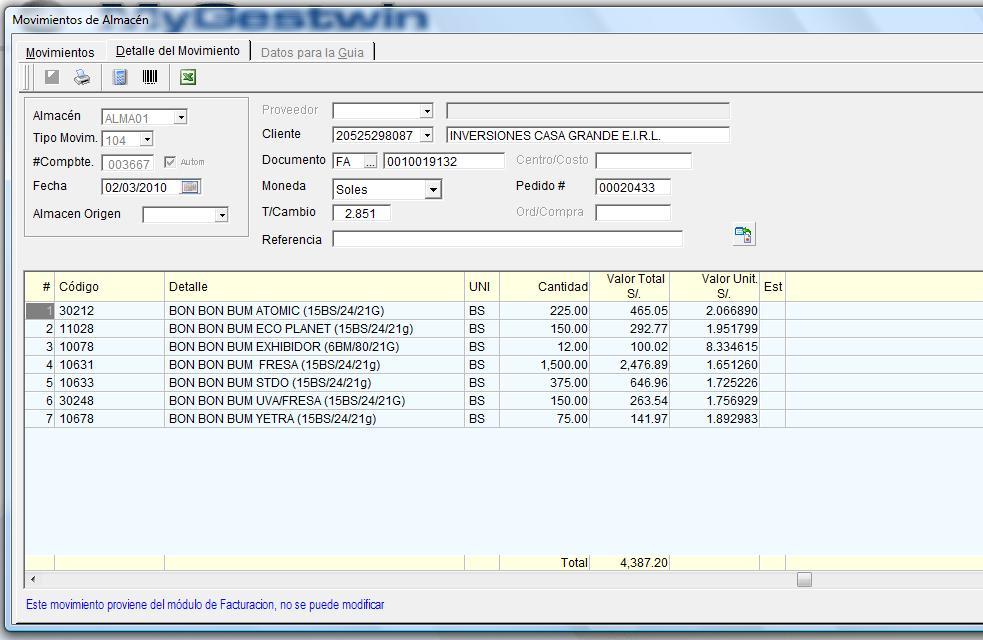This screenshot has height=640, width=983.
Task: Click the ellipsis button next to FA
Action: [x=371, y=162]
